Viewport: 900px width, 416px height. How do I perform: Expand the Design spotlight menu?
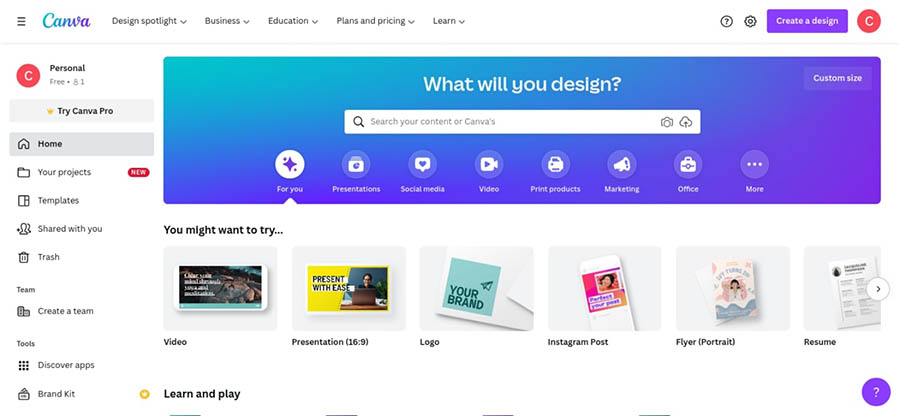150,21
